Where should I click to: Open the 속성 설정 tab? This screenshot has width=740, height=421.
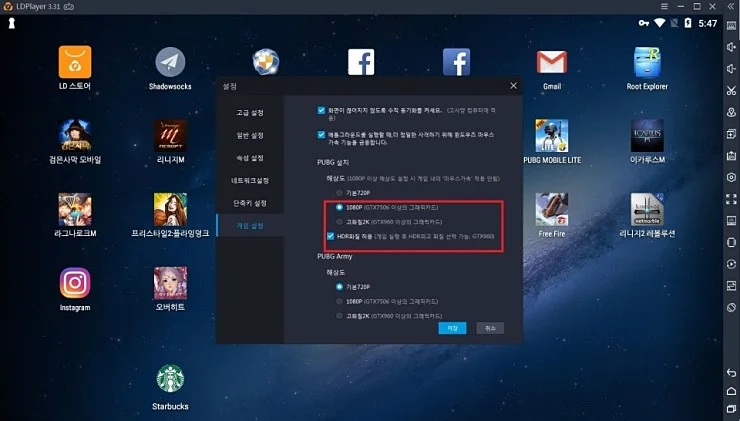pos(250,158)
